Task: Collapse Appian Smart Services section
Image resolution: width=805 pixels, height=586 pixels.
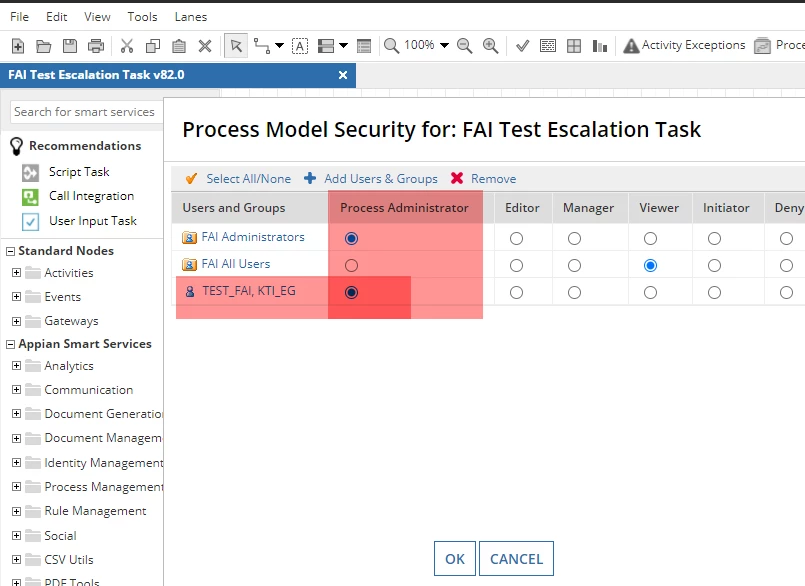Action: pyautogui.click(x=10, y=345)
